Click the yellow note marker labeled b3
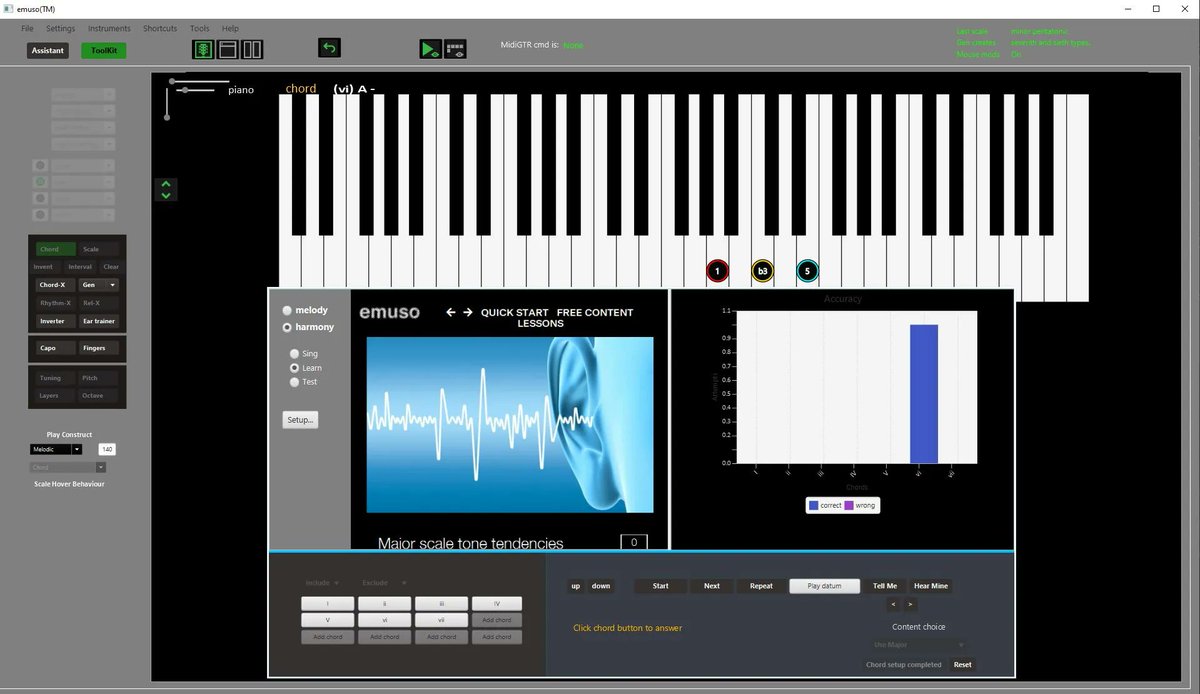This screenshot has width=1200, height=694. pyautogui.click(x=762, y=271)
